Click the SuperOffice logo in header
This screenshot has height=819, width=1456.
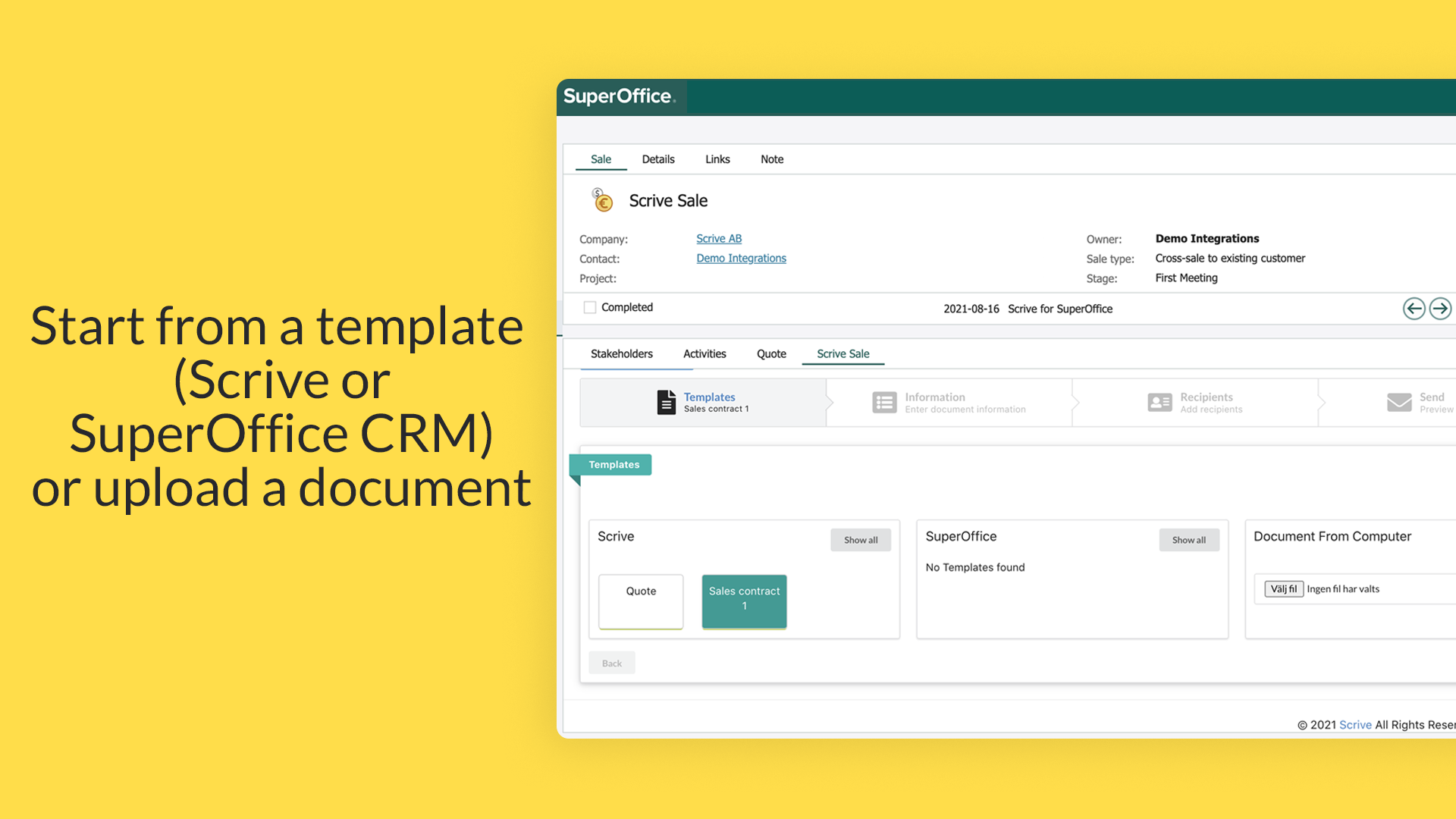coord(619,97)
